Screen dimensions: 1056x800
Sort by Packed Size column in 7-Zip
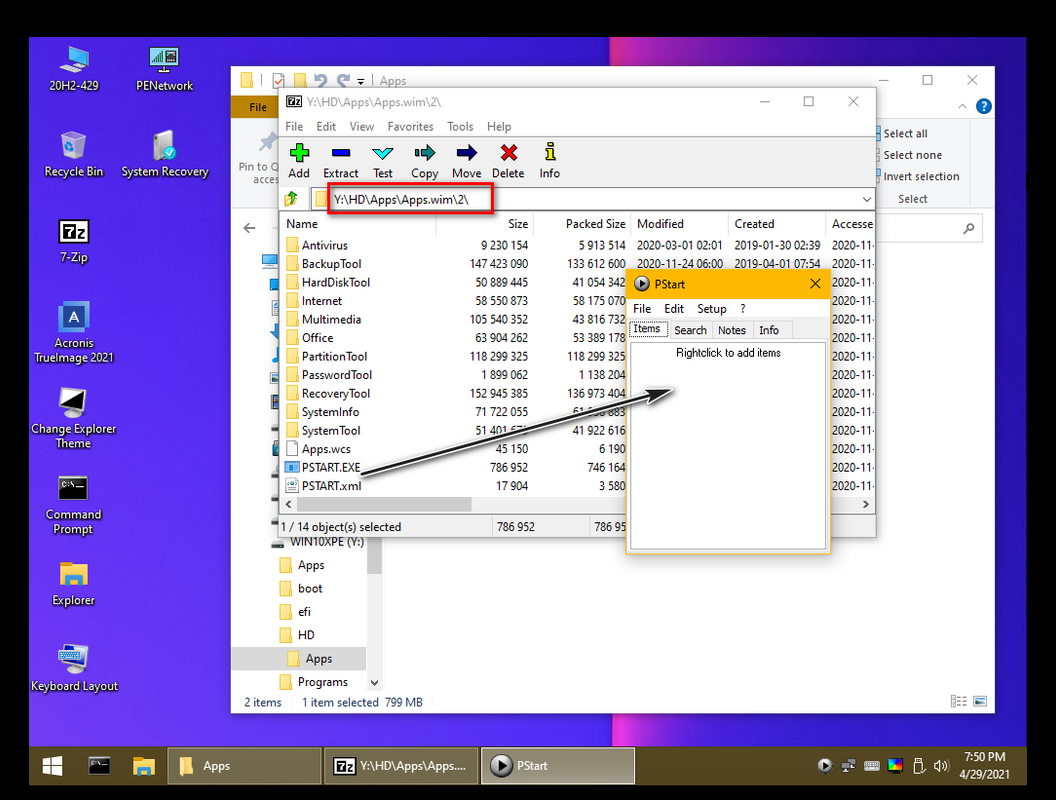click(x=581, y=224)
